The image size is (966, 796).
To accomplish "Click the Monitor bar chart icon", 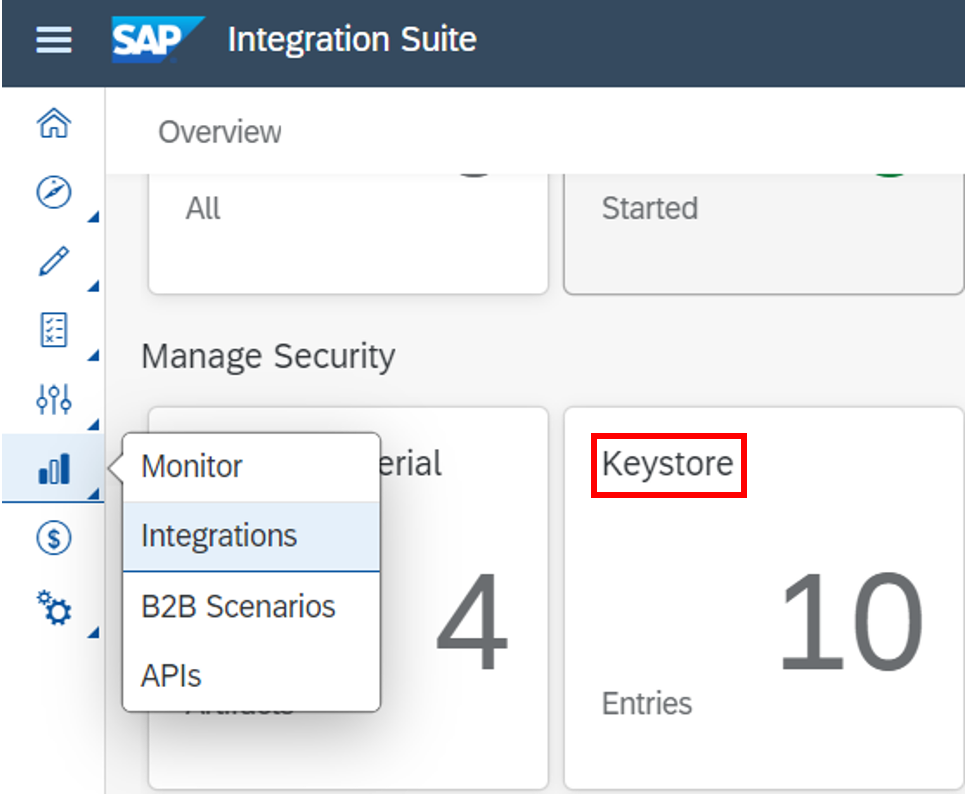I will [53, 468].
